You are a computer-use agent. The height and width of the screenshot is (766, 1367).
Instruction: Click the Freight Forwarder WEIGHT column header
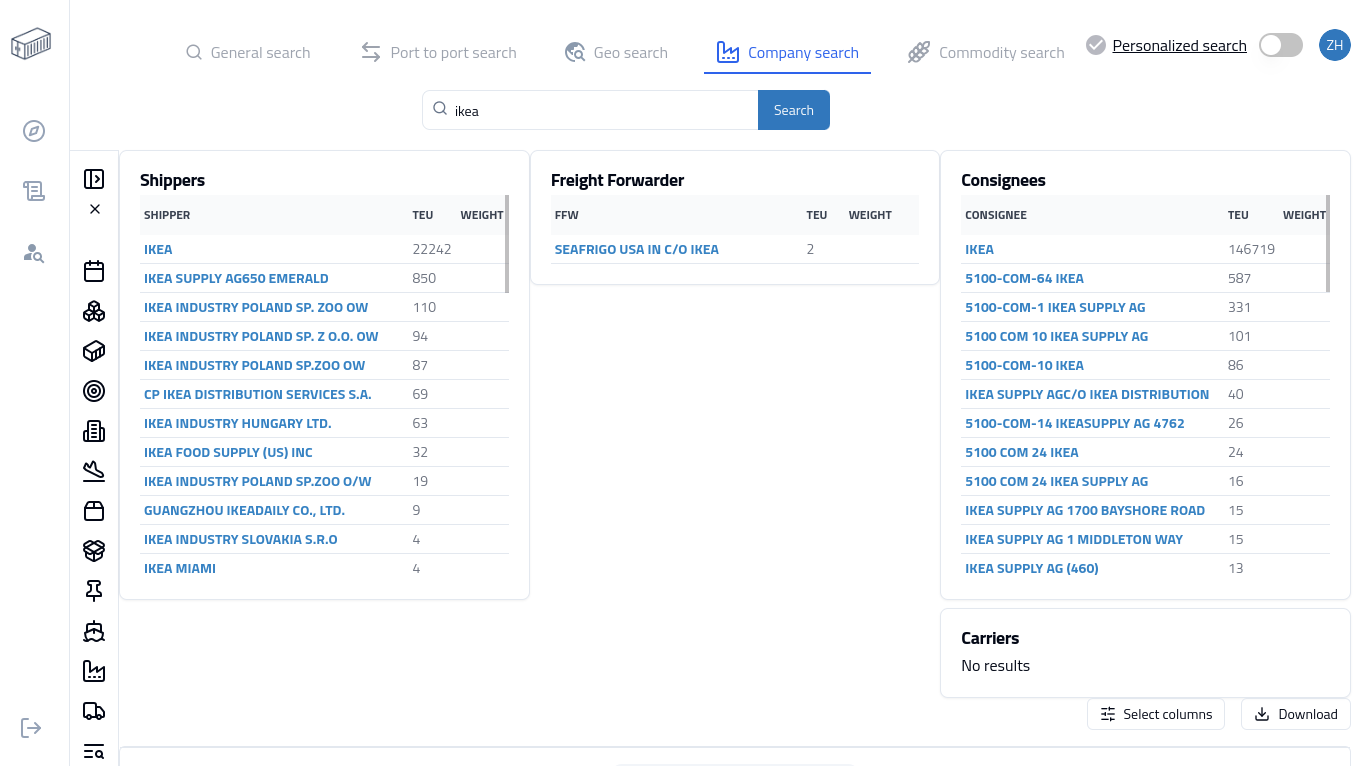click(870, 215)
